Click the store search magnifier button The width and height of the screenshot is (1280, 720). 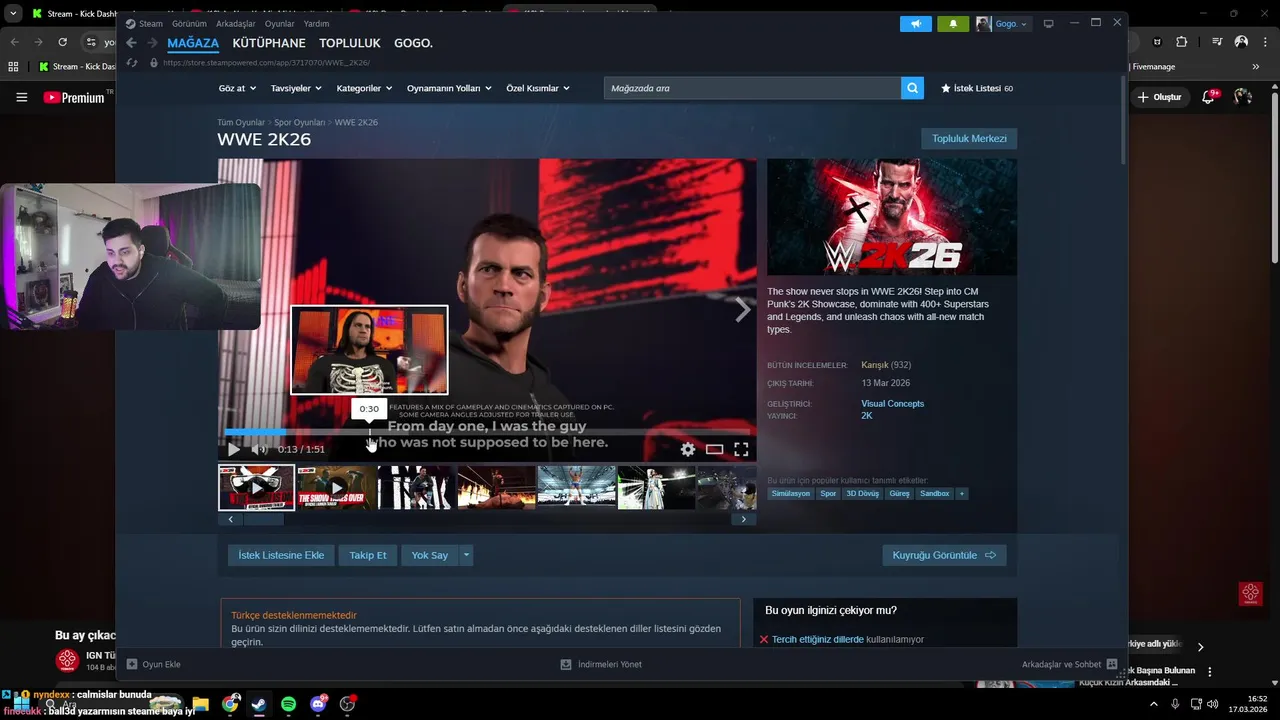tap(912, 88)
